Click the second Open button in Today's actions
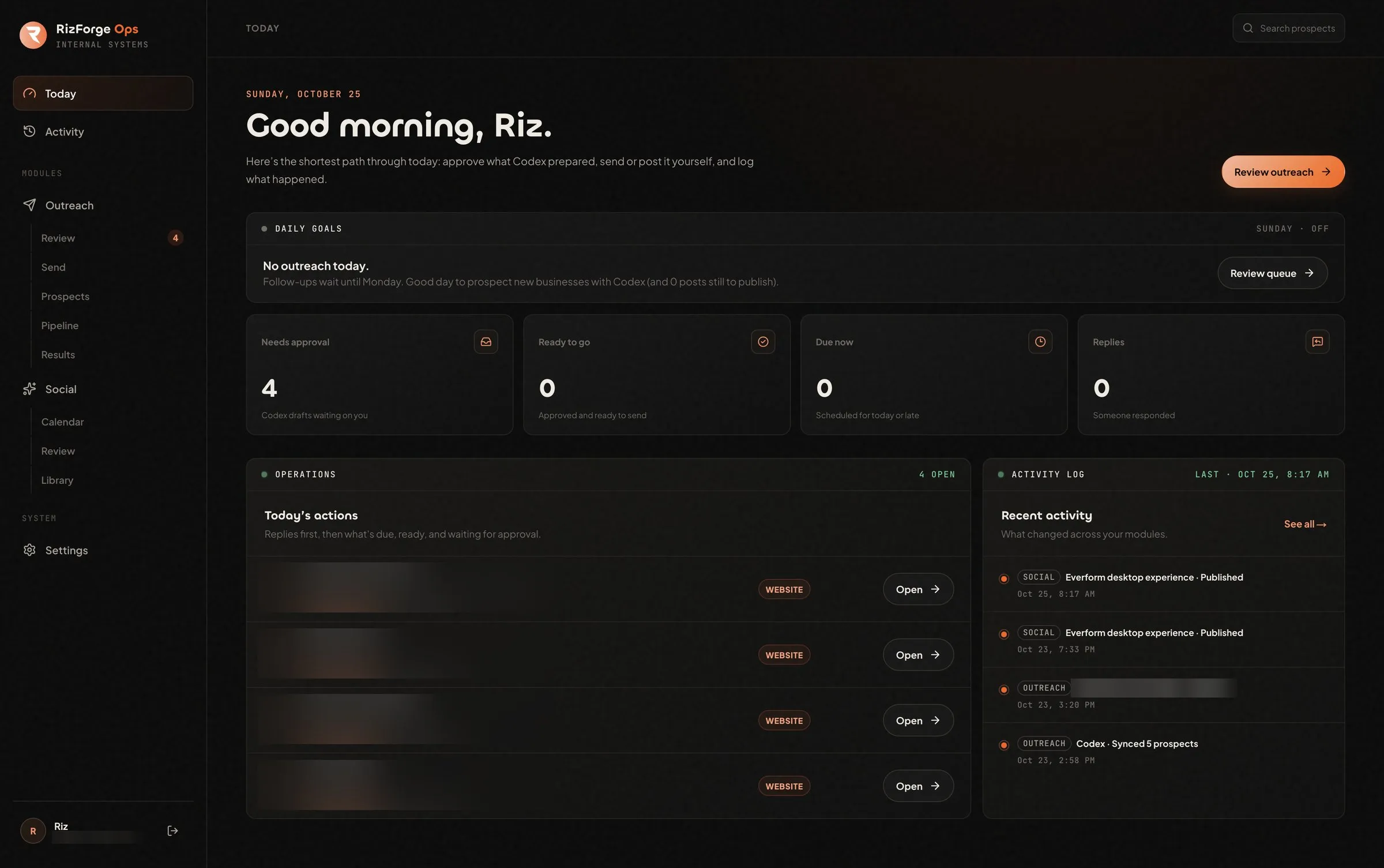The width and height of the screenshot is (1384, 868). (x=918, y=655)
